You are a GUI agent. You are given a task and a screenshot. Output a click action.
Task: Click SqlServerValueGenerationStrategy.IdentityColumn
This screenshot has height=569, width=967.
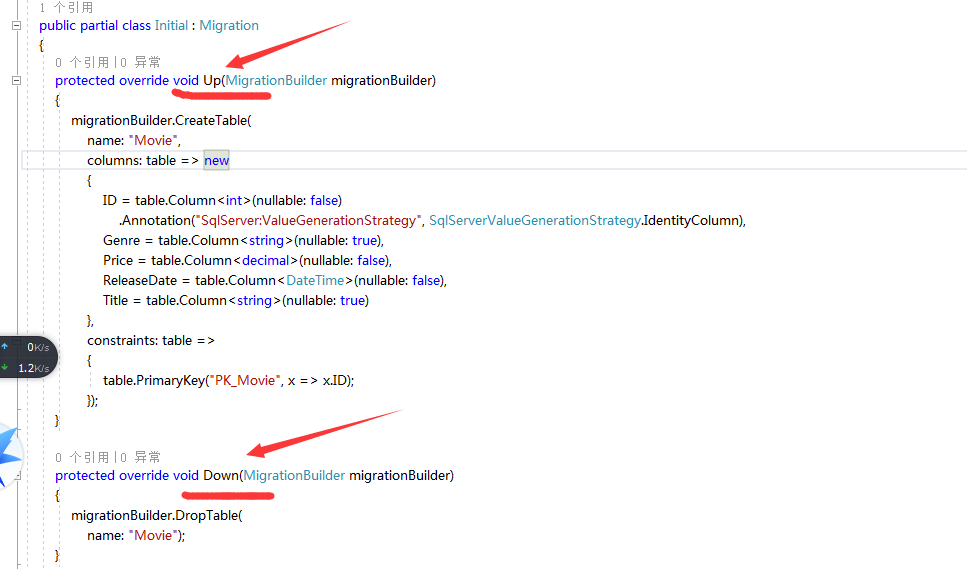pyautogui.click(x=585, y=220)
